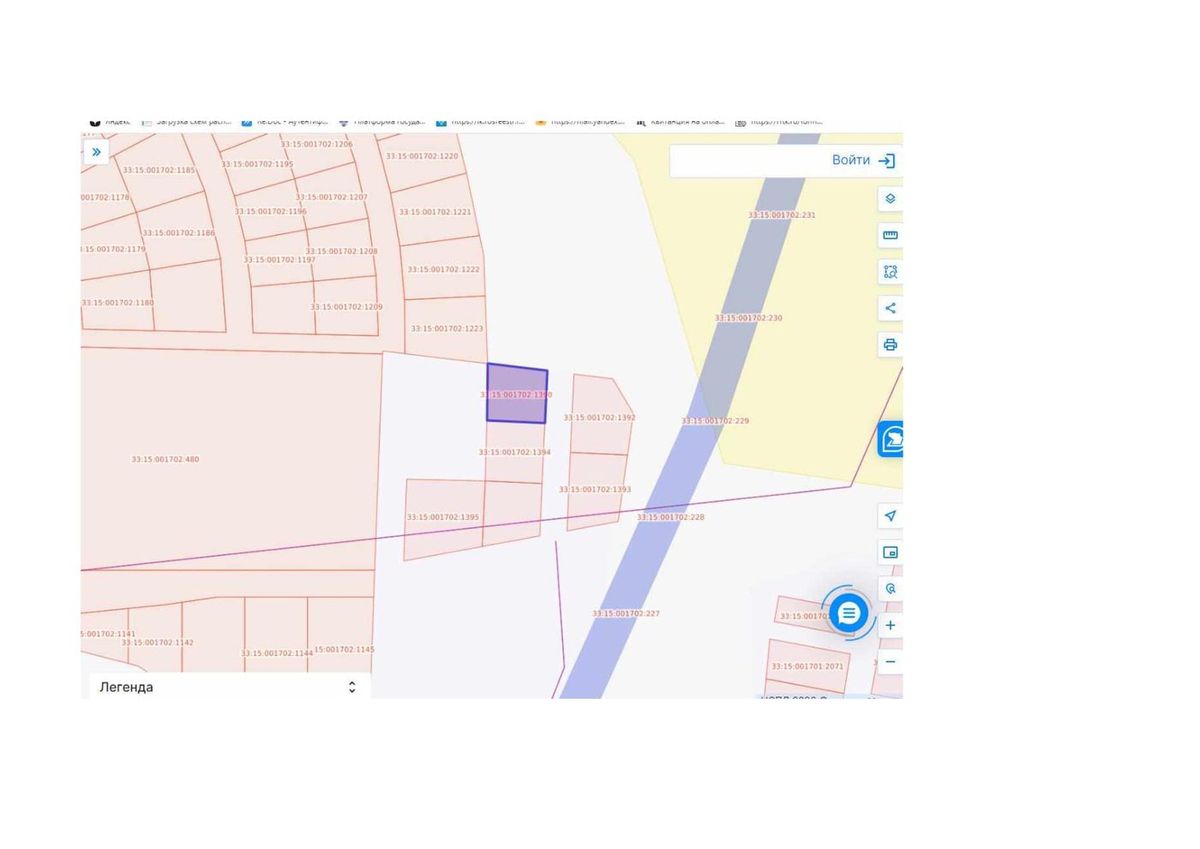Click parcel label 15:001702:1145
This screenshot has width=1200, height=849.
pos(345,649)
